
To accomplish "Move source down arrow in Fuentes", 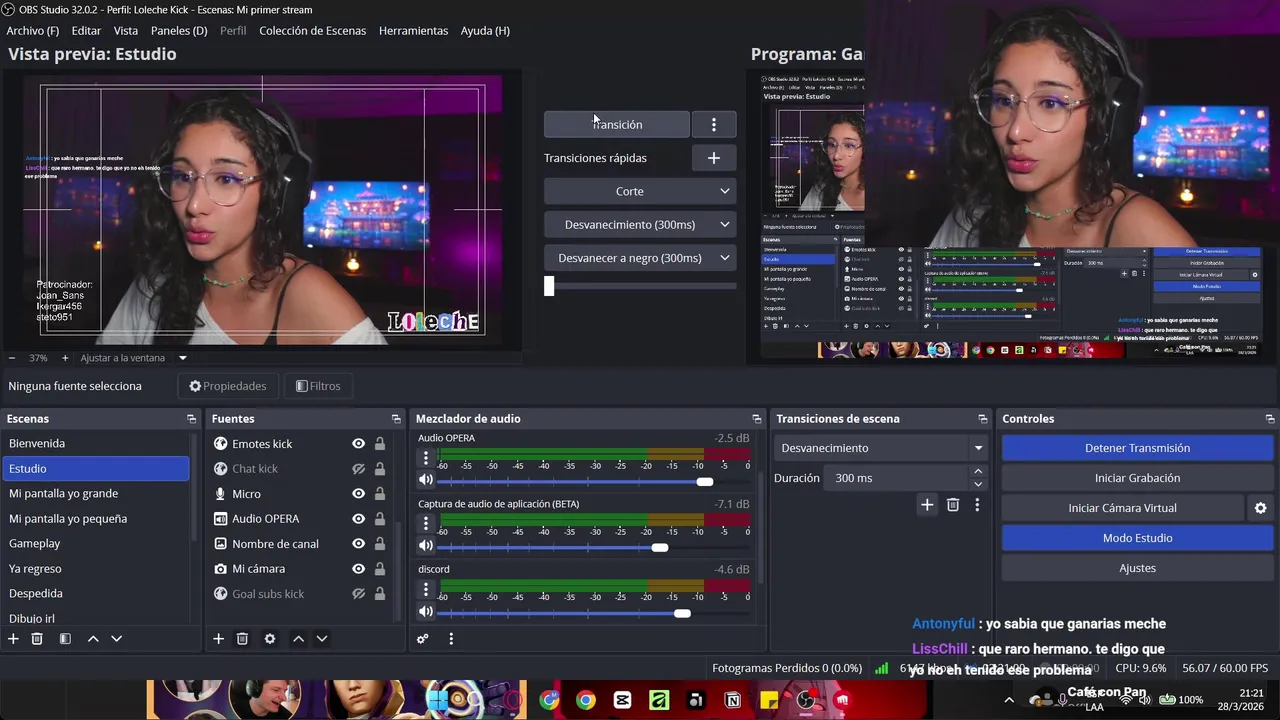I will [322, 638].
